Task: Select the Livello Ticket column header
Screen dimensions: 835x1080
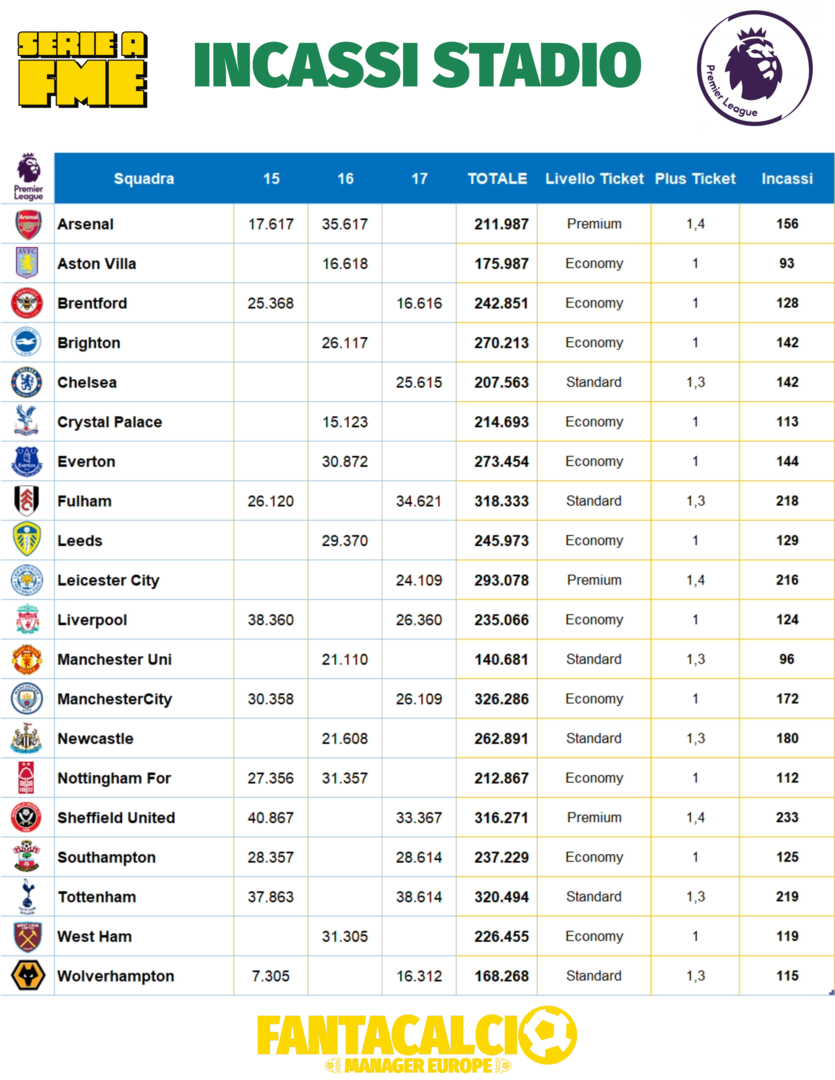Action: tap(594, 179)
